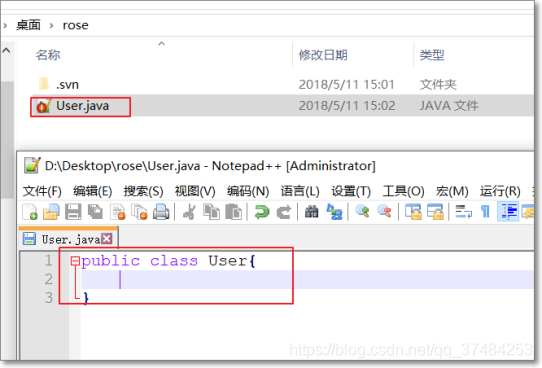Click the 2018/5/11 15:01 date cell

[346, 84]
